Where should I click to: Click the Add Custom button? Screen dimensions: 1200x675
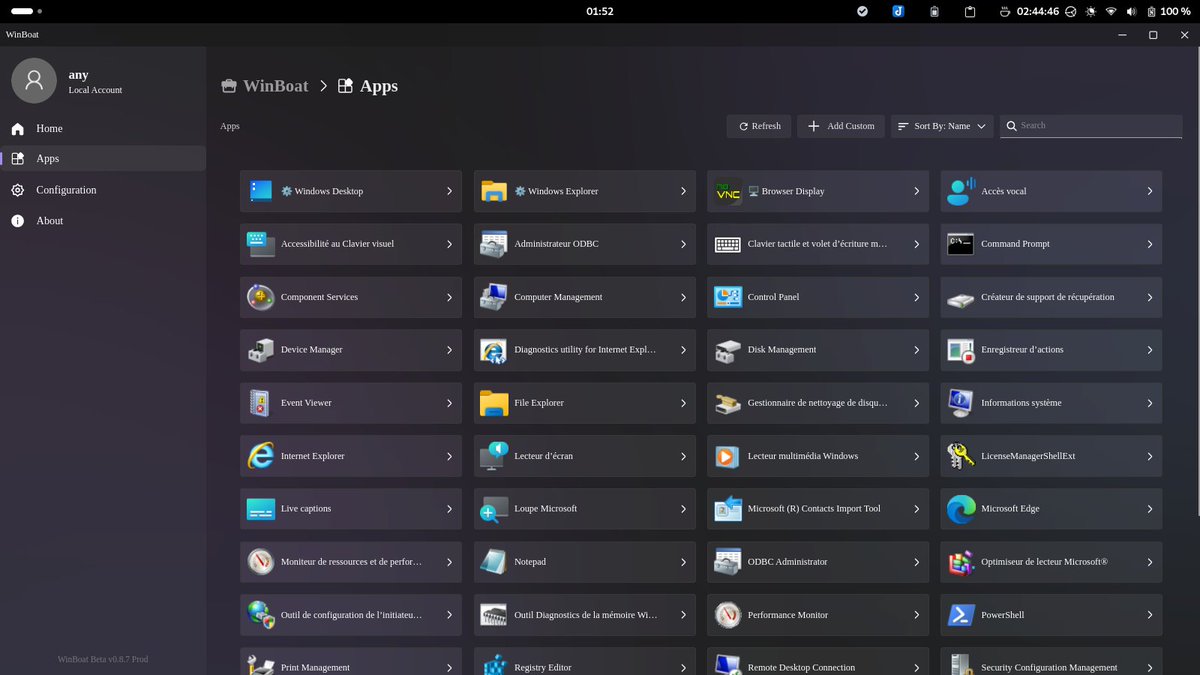coord(841,126)
